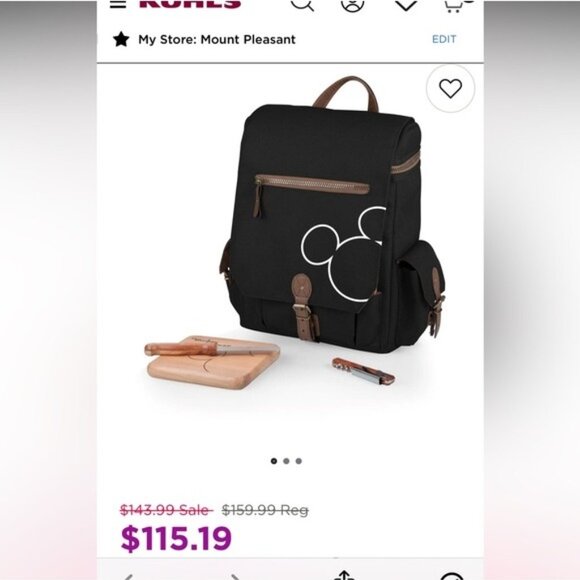Viewport: 580px width, 580px height.
Task: Click the $115.19 current price
Action: [x=176, y=539]
